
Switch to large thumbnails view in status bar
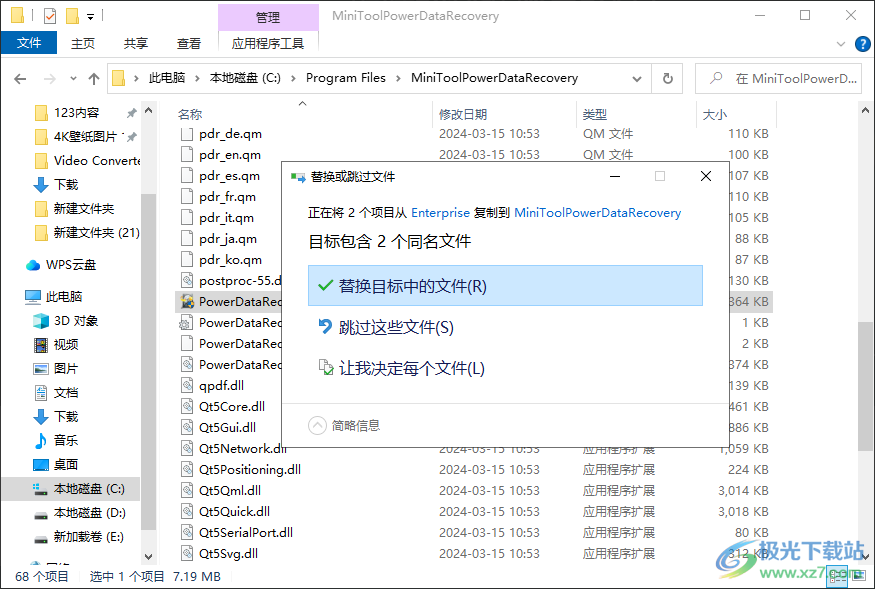(x=858, y=576)
